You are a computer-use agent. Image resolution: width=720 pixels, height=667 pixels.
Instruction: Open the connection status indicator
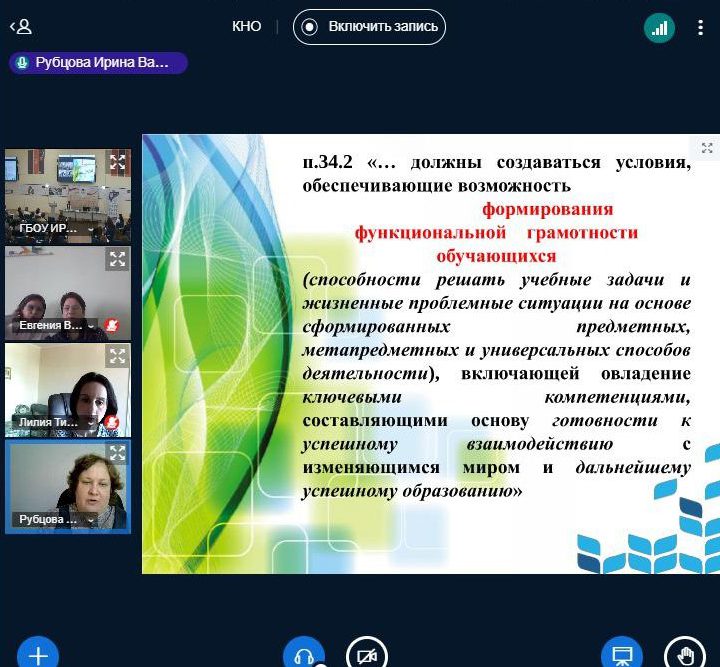coord(658,28)
